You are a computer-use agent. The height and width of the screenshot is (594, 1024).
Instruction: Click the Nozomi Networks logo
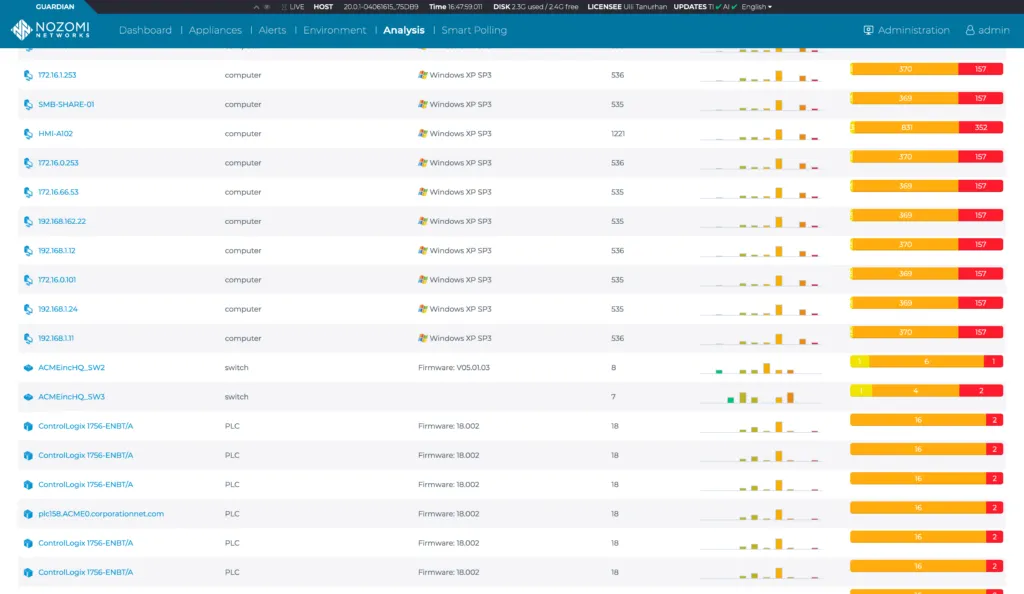(x=50, y=29)
